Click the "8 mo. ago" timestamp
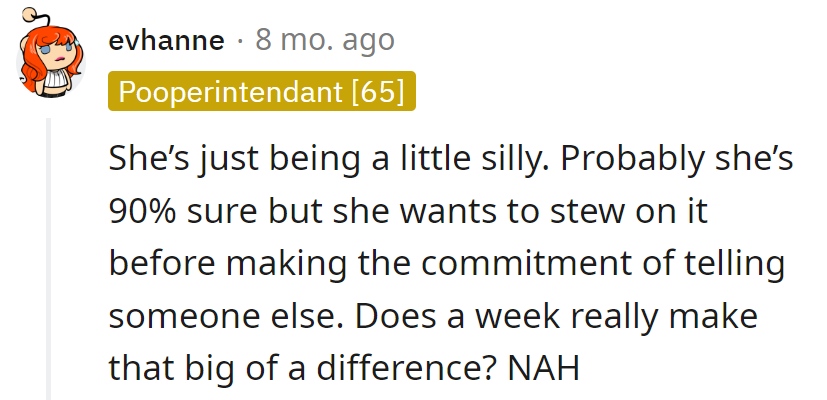This screenshot has width=827, height=400. (325, 41)
